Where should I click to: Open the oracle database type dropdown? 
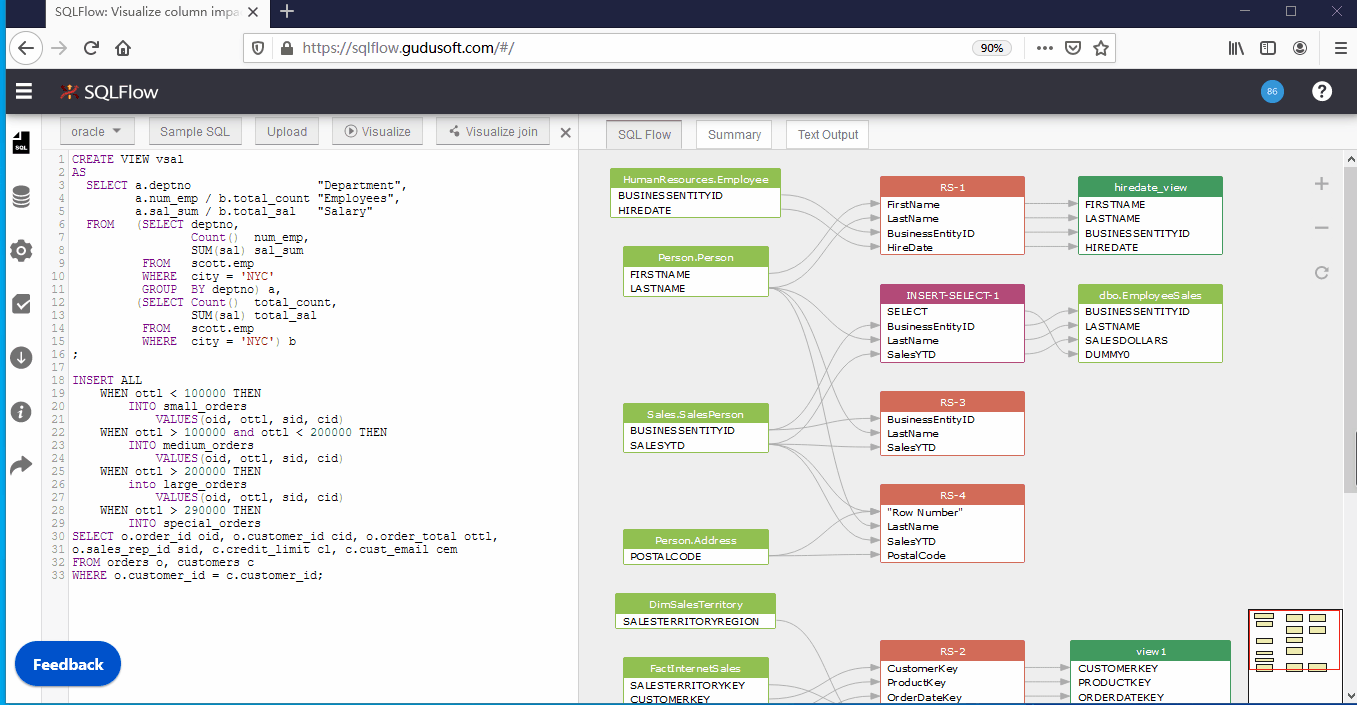(x=96, y=131)
